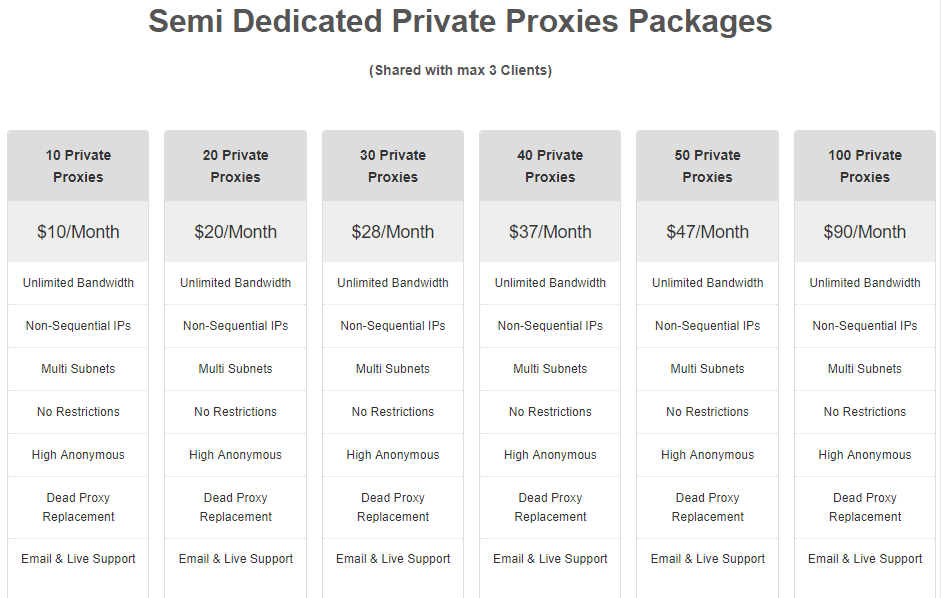941x598 pixels.
Task: Click the Semi Dedicated Private Proxies Packages heading
Action: [460, 22]
